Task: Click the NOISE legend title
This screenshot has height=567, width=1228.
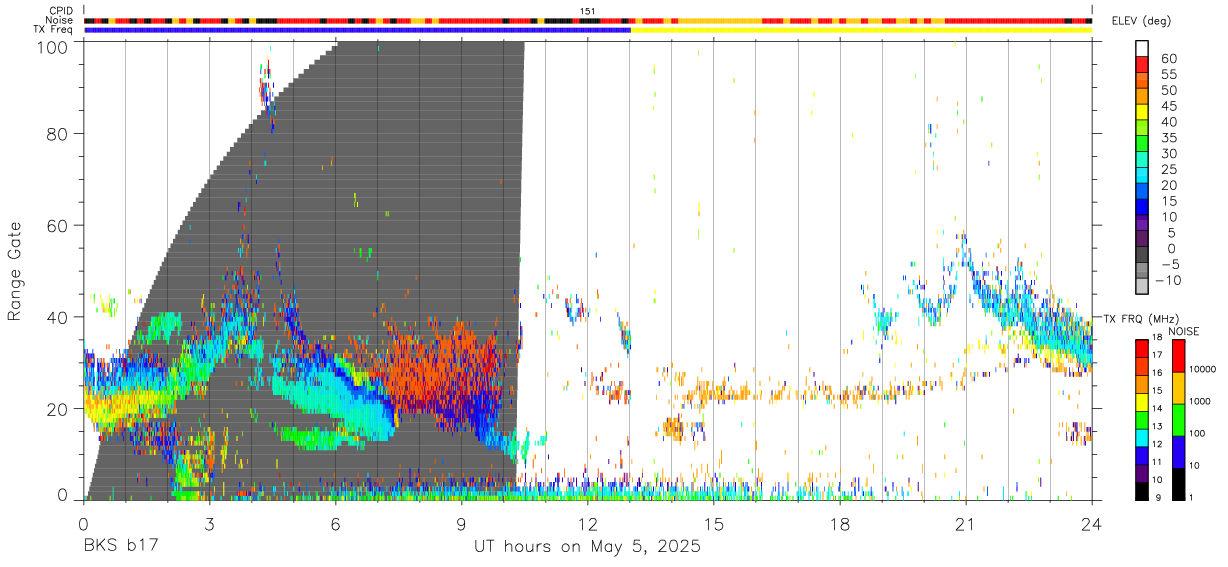Action: click(1185, 331)
